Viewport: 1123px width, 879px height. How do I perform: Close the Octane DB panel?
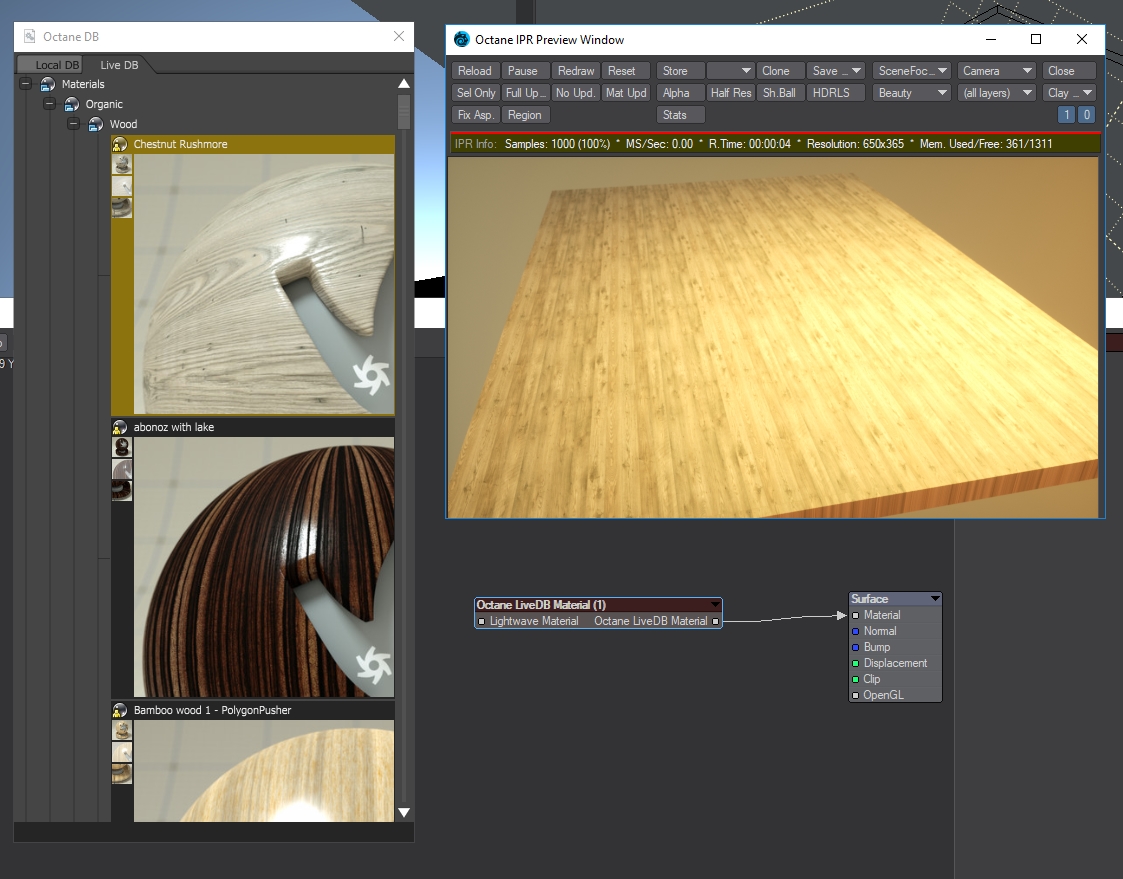(399, 36)
